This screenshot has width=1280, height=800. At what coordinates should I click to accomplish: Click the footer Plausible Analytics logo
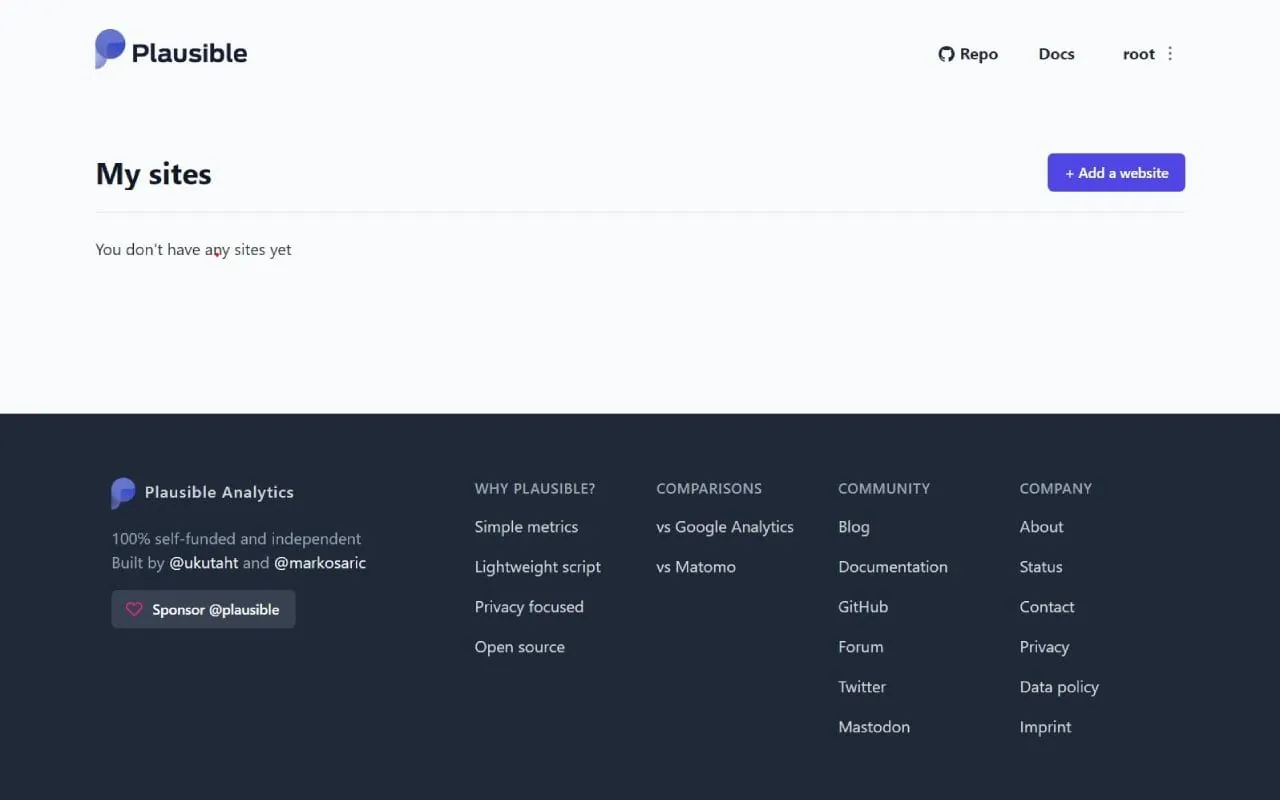pyautogui.click(x=203, y=492)
